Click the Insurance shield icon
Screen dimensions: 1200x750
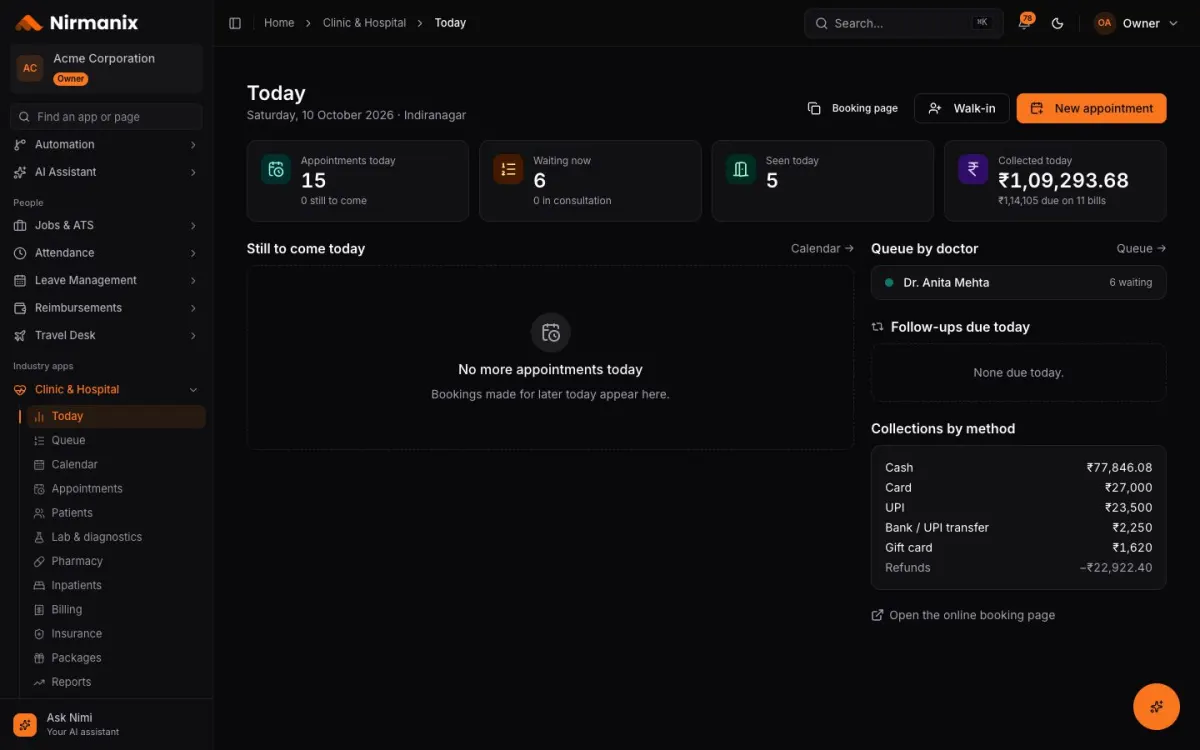39,634
